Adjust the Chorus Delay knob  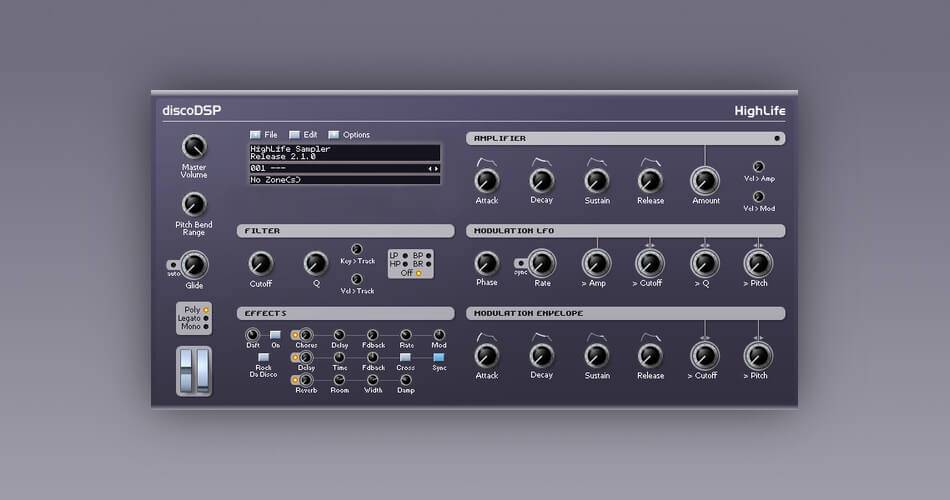tap(339, 335)
